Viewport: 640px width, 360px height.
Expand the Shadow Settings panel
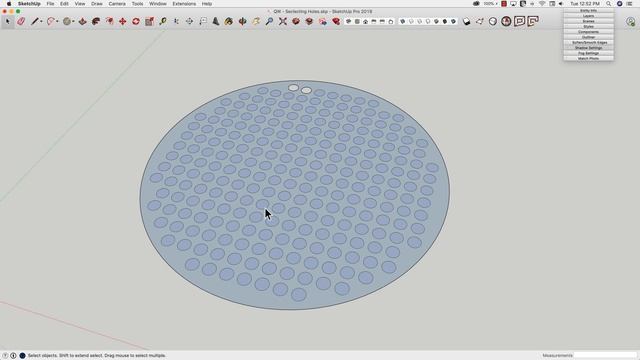click(589, 48)
